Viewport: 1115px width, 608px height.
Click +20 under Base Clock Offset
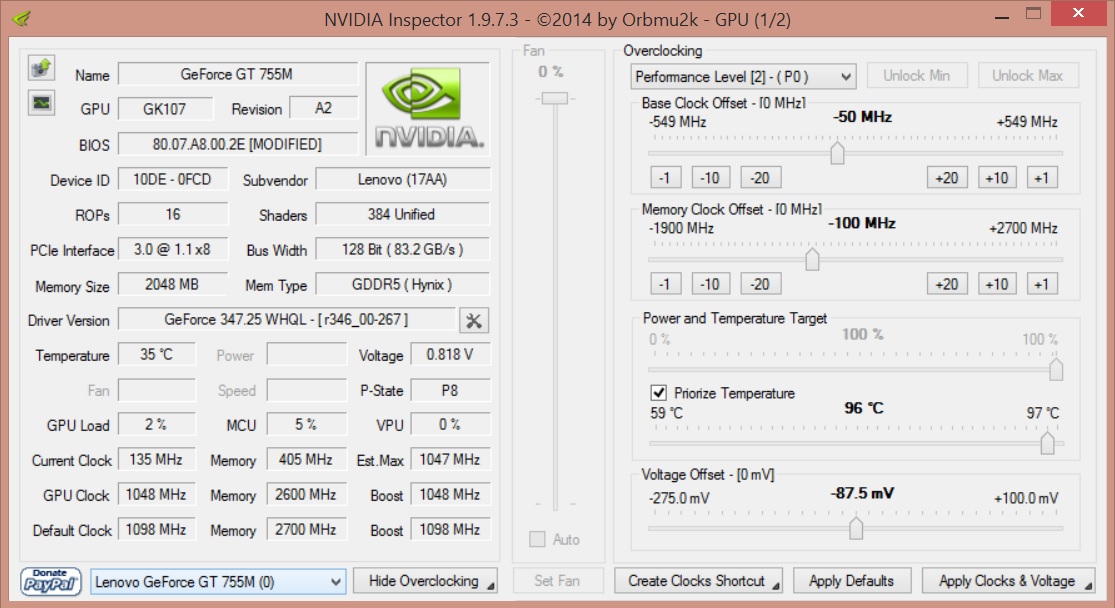coord(947,178)
